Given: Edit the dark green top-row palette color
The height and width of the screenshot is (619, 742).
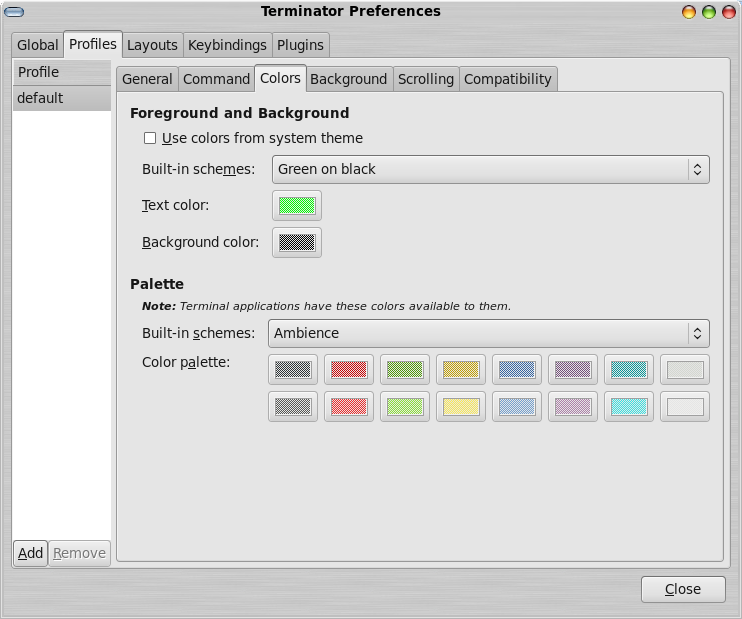Looking at the screenshot, I should coord(405,370).
